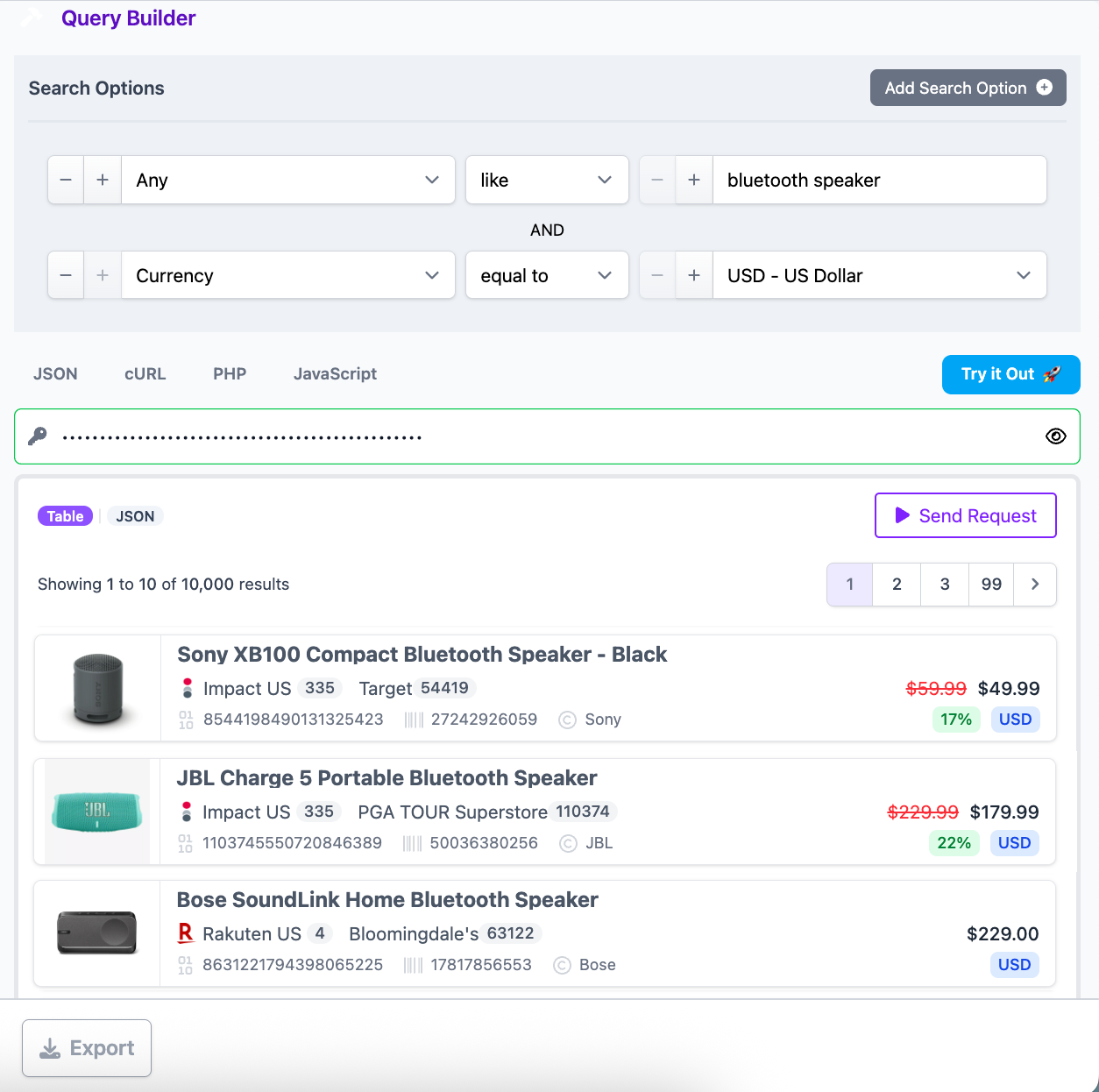The width and height of the screenshot is (1099, 1092).
Task: Click the key icon in API field
Action: [38, 436]
